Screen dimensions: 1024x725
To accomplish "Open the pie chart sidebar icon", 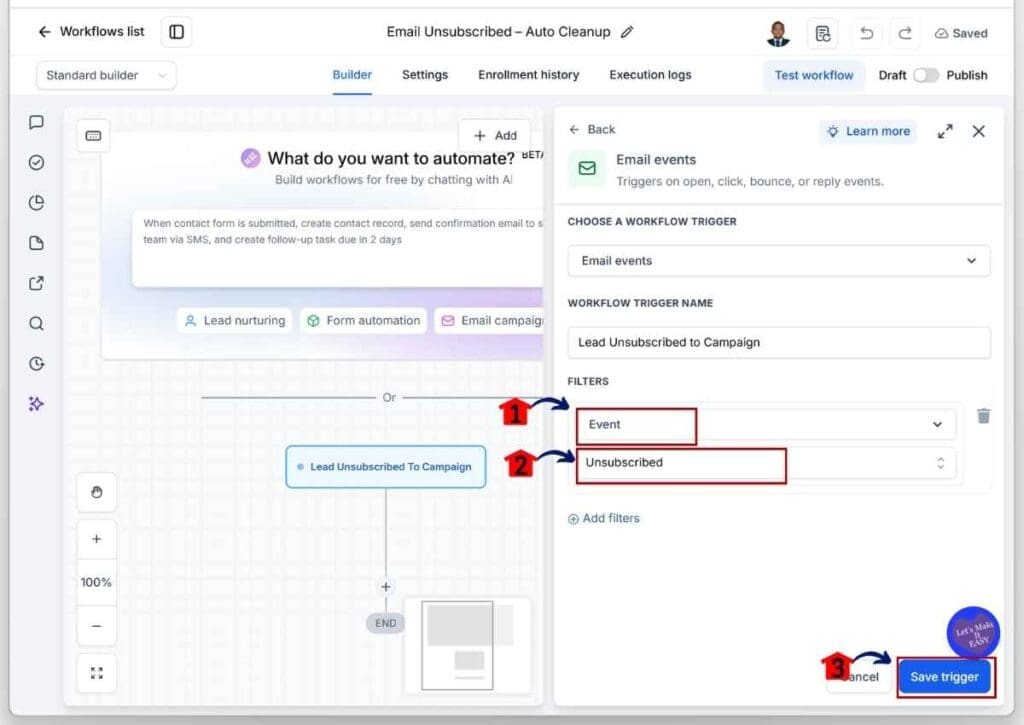I will [37, 202].
